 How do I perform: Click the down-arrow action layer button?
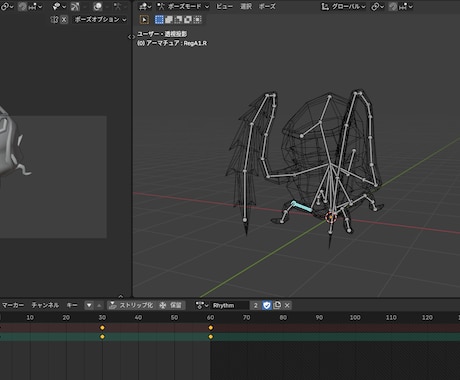[89, 305]
